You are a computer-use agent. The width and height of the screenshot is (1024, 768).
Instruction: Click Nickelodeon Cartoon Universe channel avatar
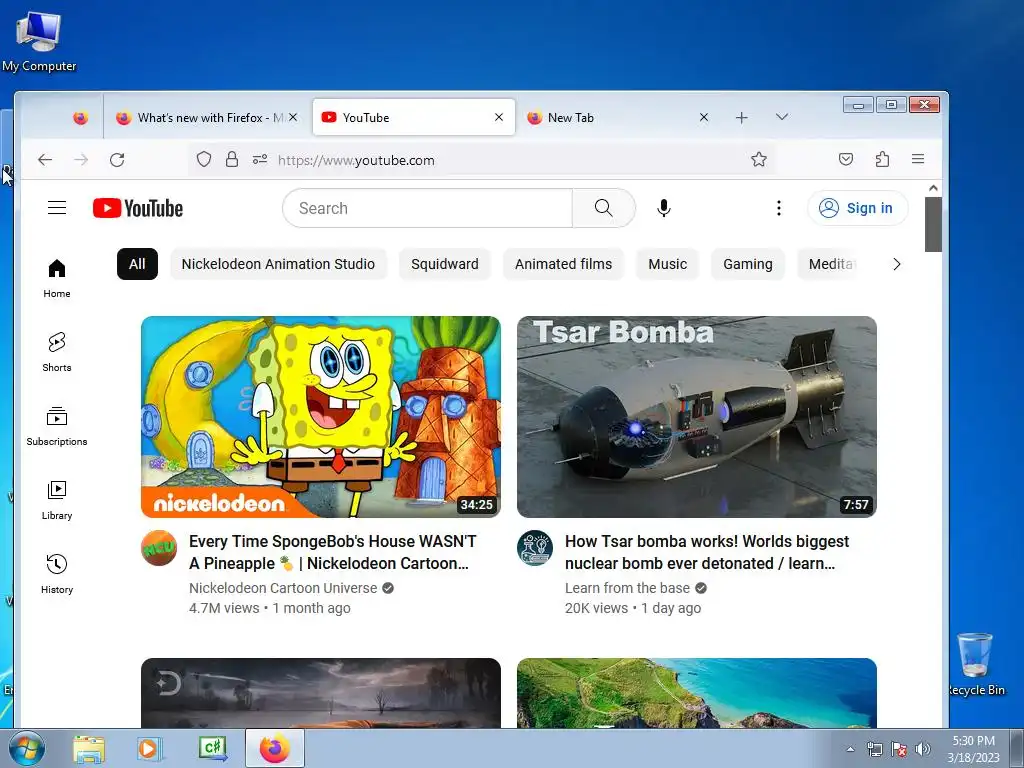(159, 548)
